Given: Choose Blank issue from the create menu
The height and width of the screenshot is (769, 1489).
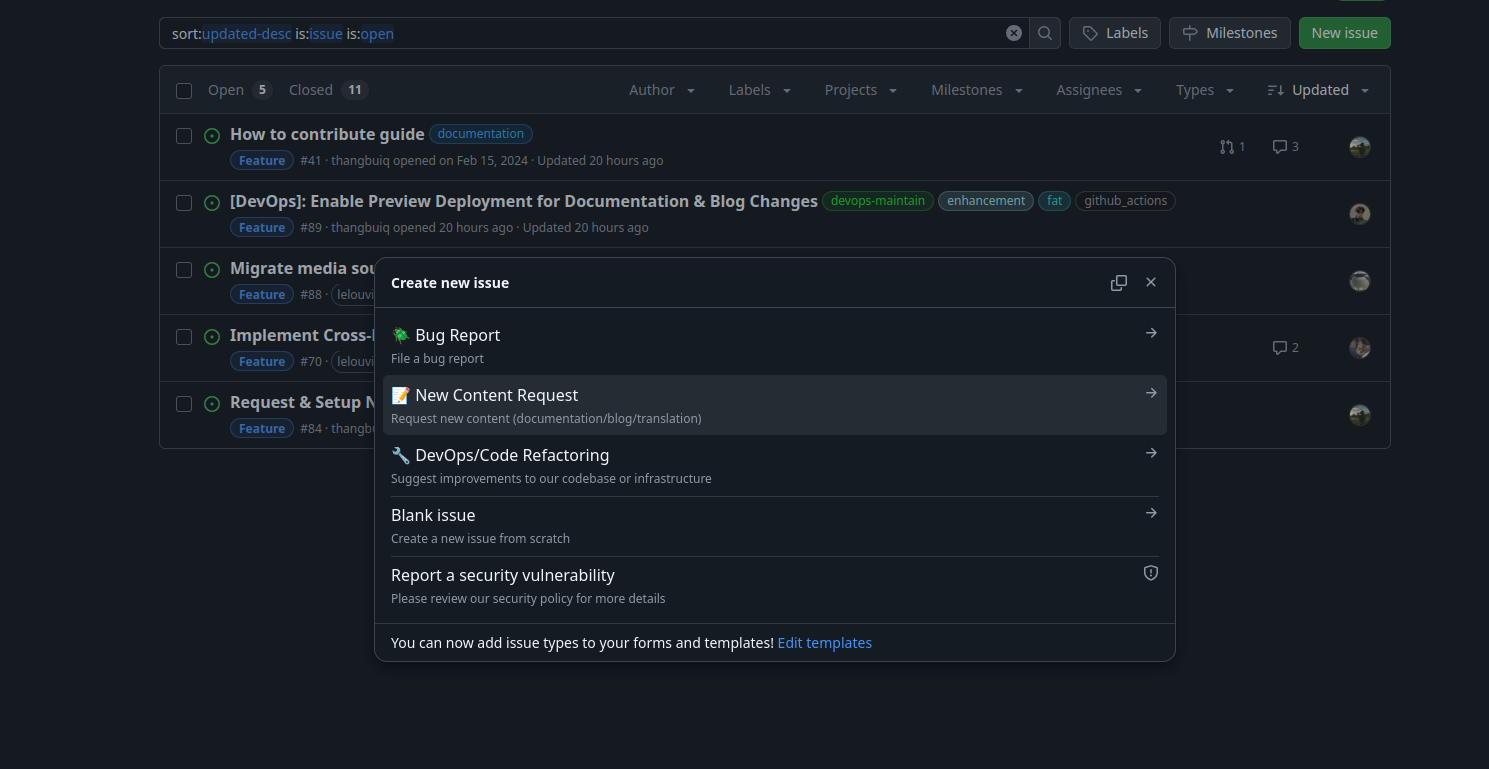Looking at the screenshot, I should pyautogui.click(x=433, y=515).
